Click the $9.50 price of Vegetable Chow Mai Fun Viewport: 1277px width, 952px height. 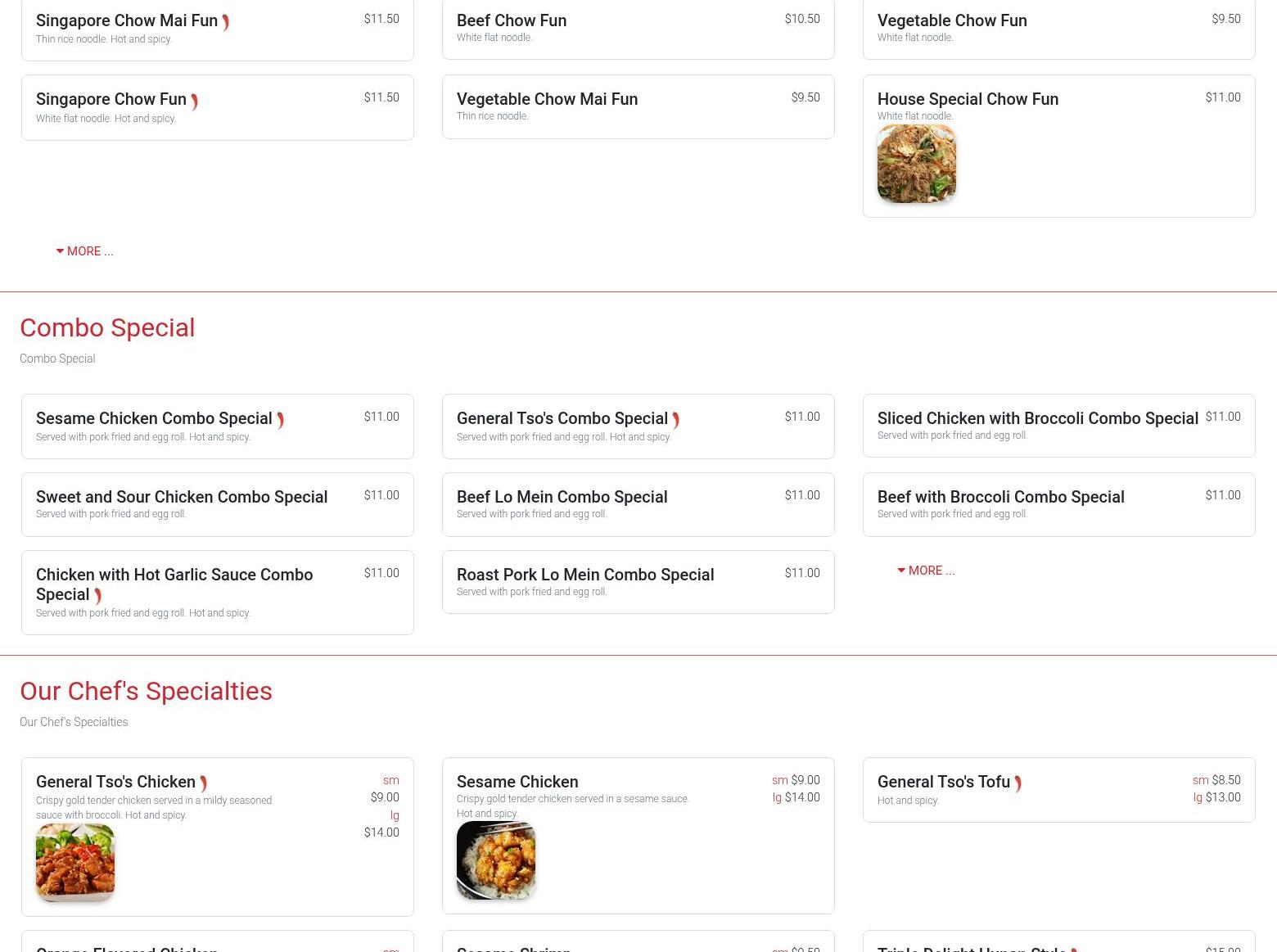(805, 97)
